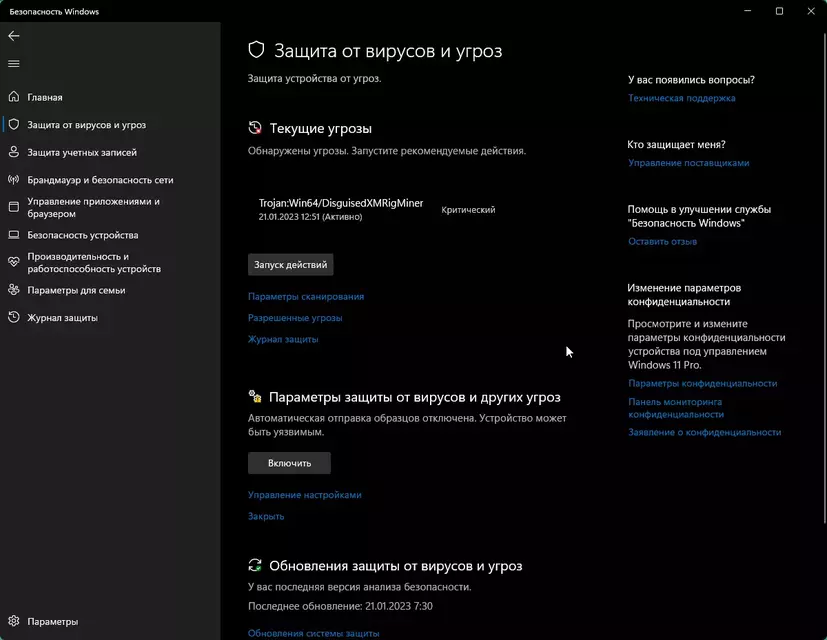Click the shield icon in the sidebar

[14, 125]
